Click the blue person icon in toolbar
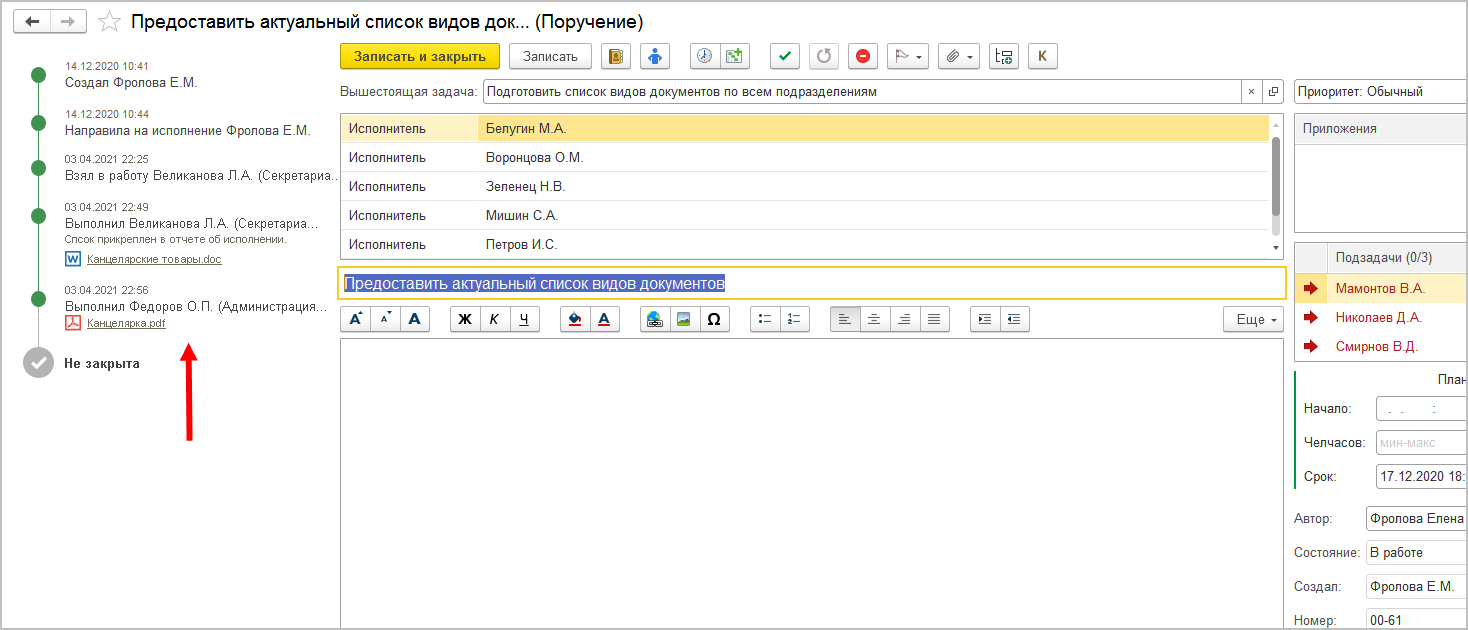This screenshot has width=1468, height=630. point(655,56)
